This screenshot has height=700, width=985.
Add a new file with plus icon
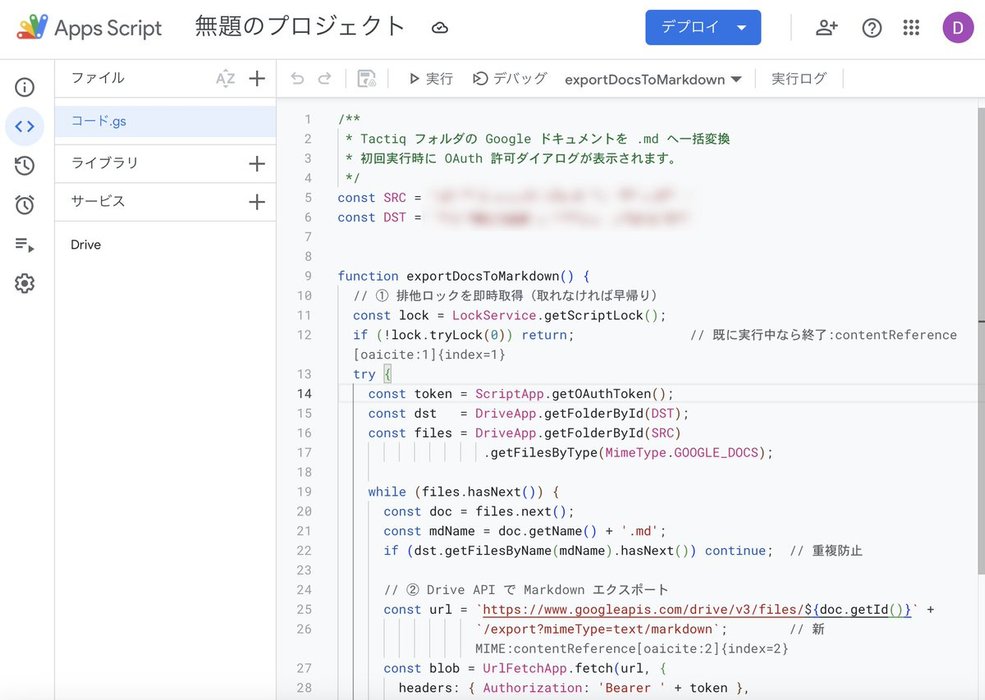pyautogui.click(x=257, y=79)
